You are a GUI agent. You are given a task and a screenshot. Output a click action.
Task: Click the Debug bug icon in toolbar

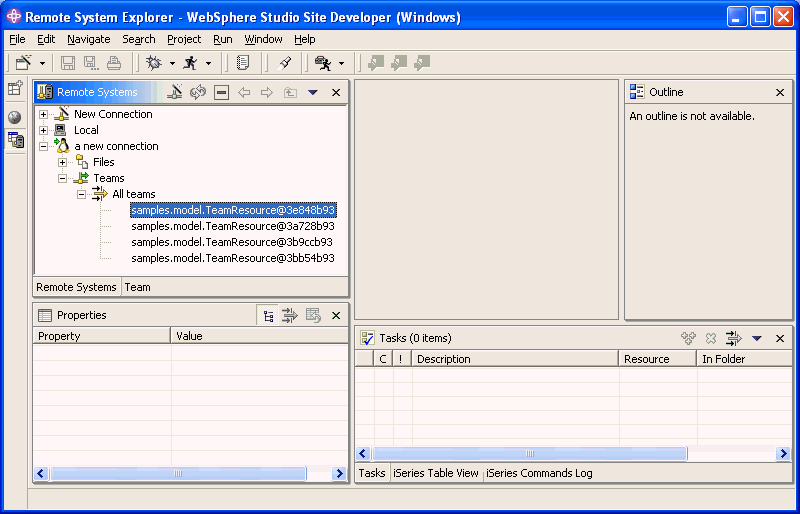pos(153,63)
